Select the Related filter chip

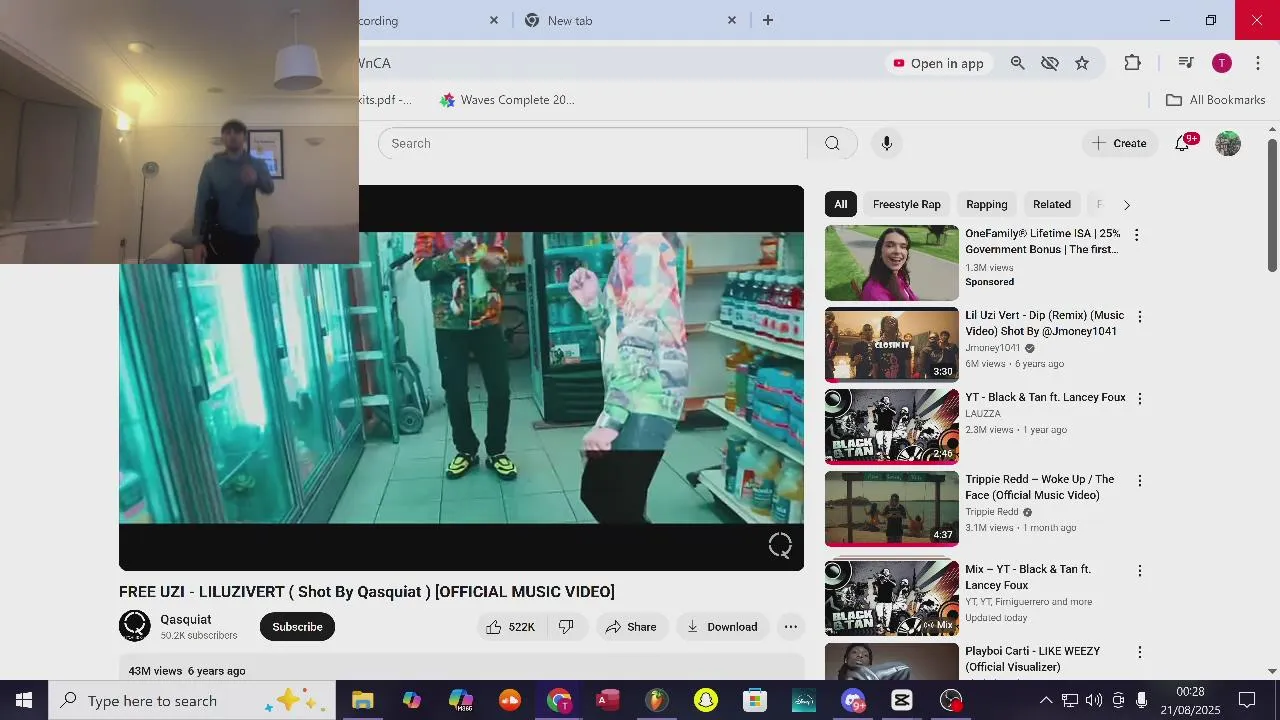(1052, 204)
